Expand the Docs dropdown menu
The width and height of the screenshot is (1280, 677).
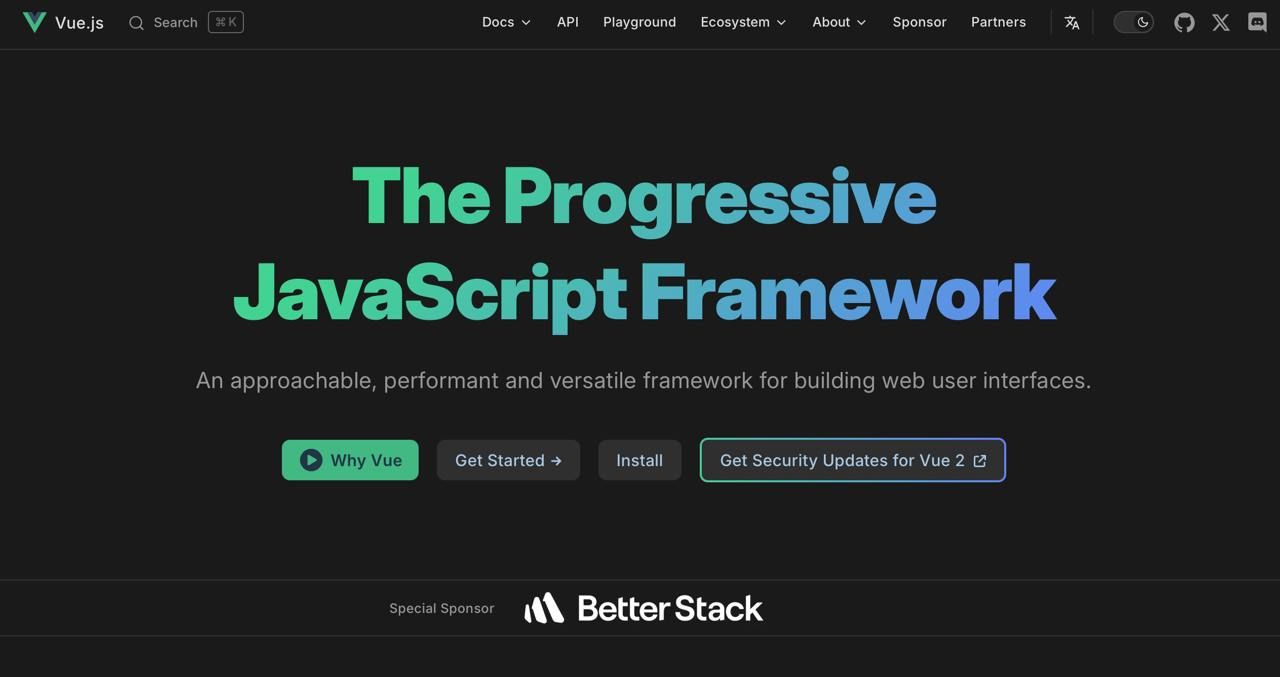pyautogui.click(x=506, y=22)
